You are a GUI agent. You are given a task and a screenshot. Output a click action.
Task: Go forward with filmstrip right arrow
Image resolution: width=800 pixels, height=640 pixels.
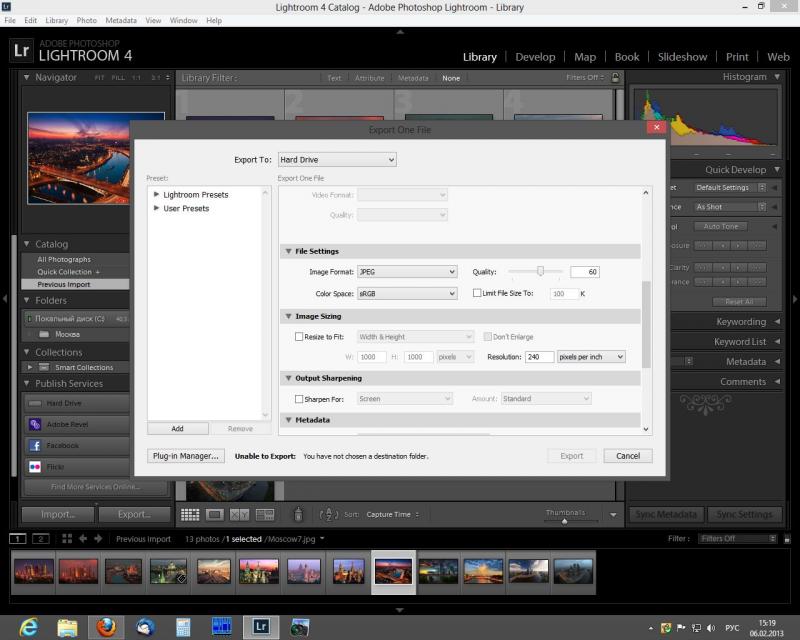[x=98, y=538]
